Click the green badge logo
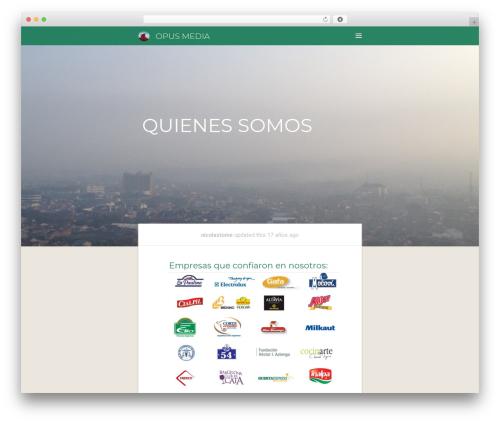Viewport: 500px width, 423px height. coord(185,327)
